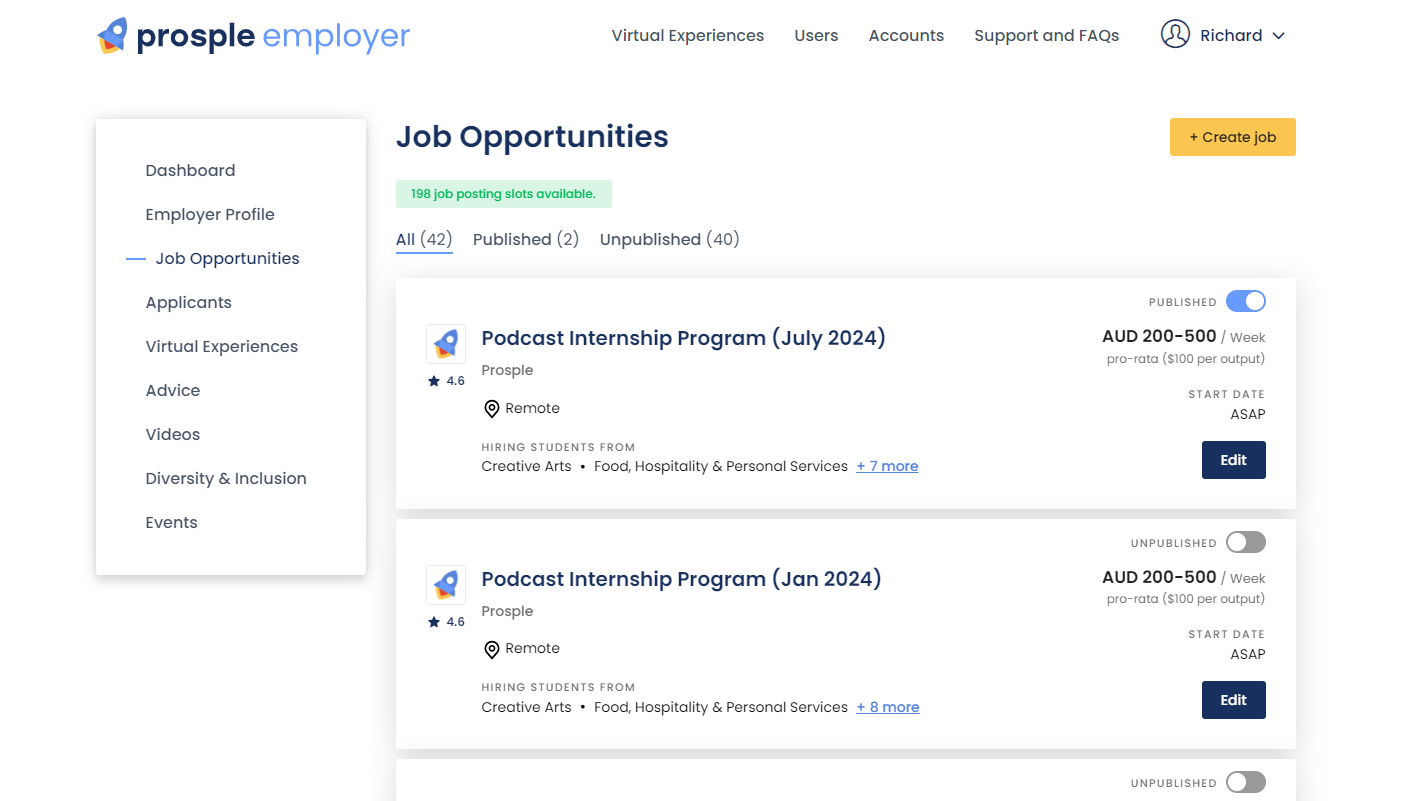Click the location pin icon on the Jan 2024 job
1405x801 pixels.
coord(491,650)
